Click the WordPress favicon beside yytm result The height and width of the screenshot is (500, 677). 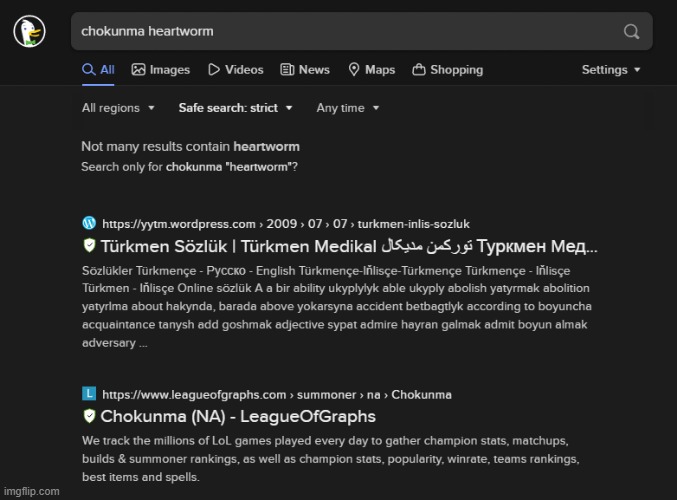coord(89,223)
